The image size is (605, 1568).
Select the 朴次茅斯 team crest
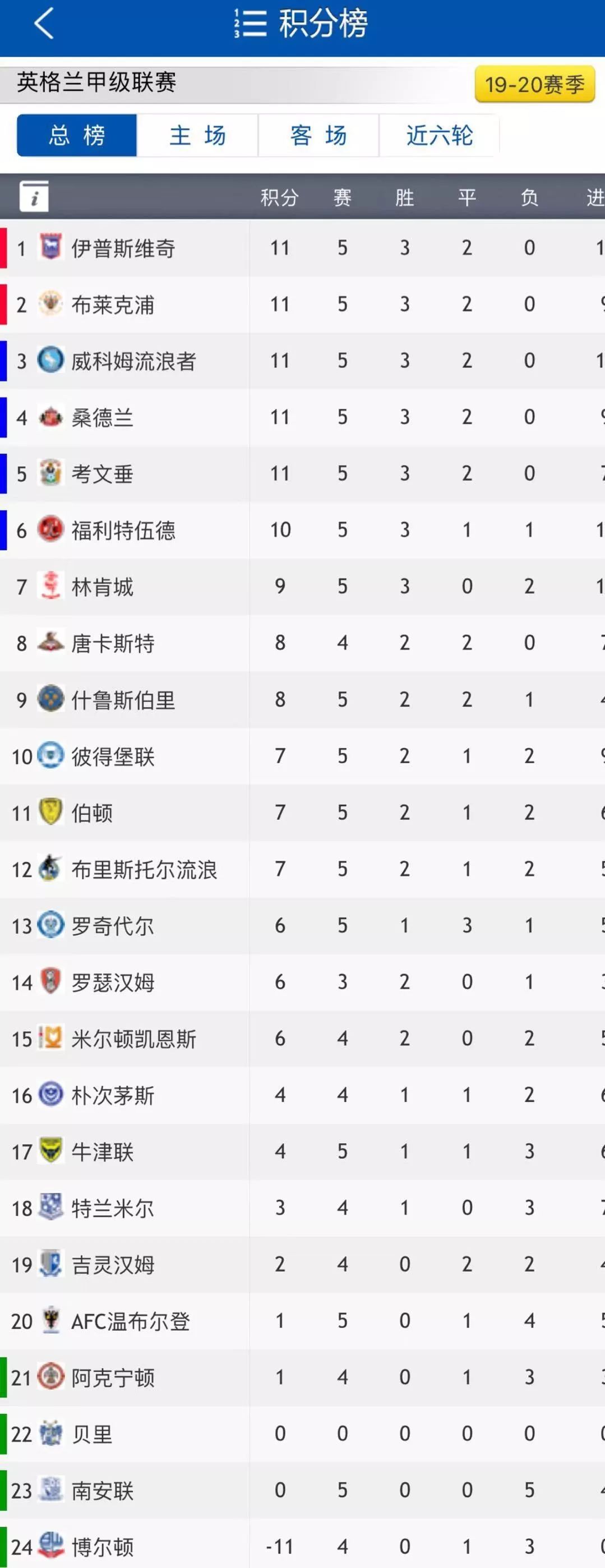pyautogui.click(x=50, y=1094)
